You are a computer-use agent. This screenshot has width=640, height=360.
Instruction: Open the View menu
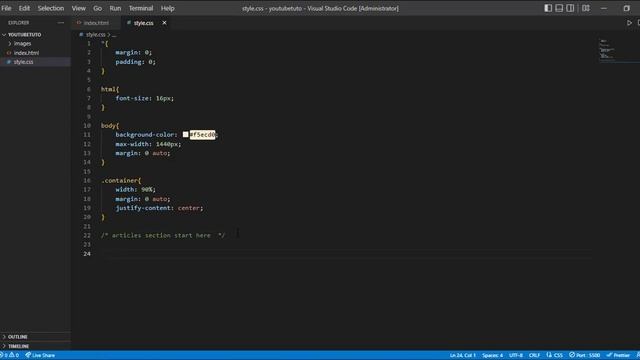point(79,8)
